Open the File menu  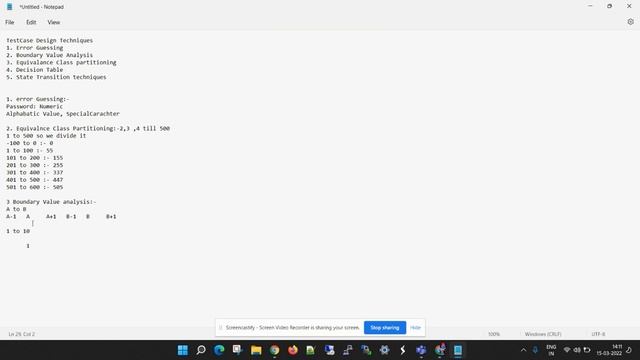10,22
